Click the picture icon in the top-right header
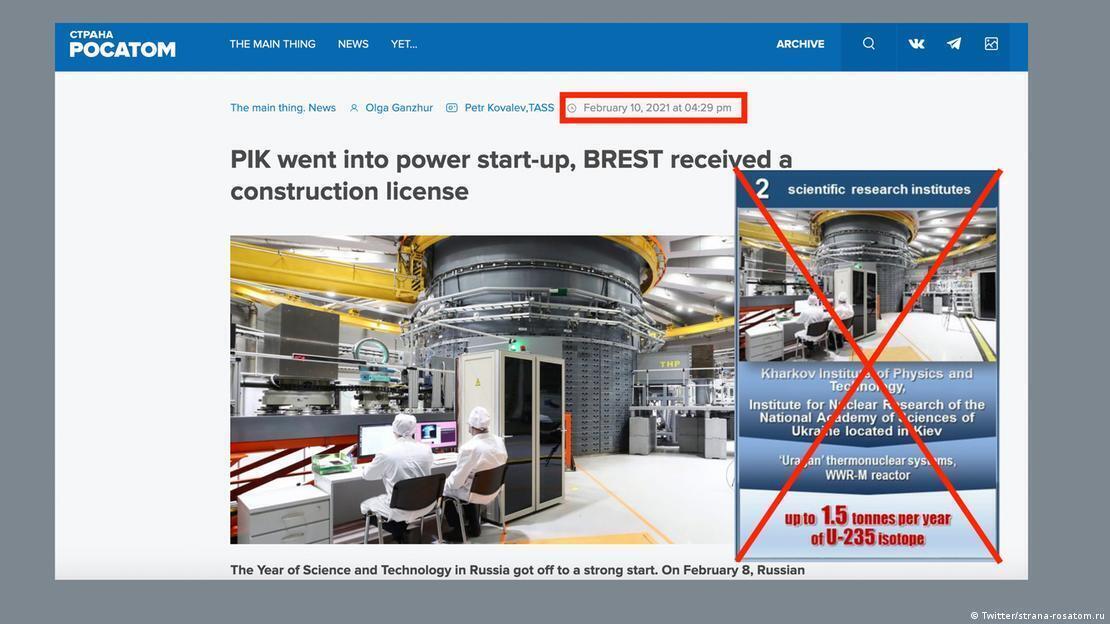The width and height of the screenshot is (1110, 624). tap(991, 44)
